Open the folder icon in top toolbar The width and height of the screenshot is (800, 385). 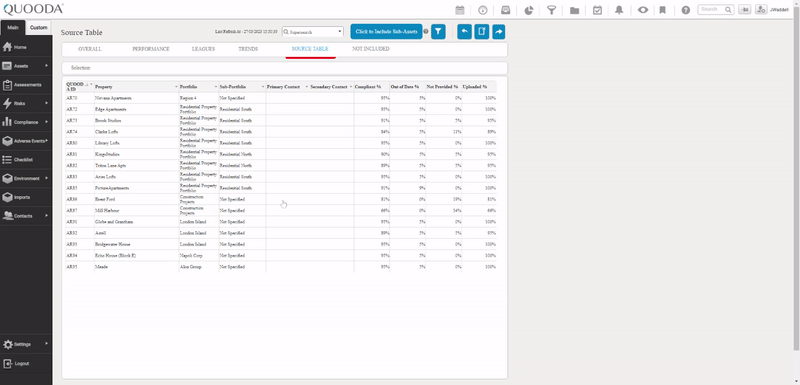(574, 10)
